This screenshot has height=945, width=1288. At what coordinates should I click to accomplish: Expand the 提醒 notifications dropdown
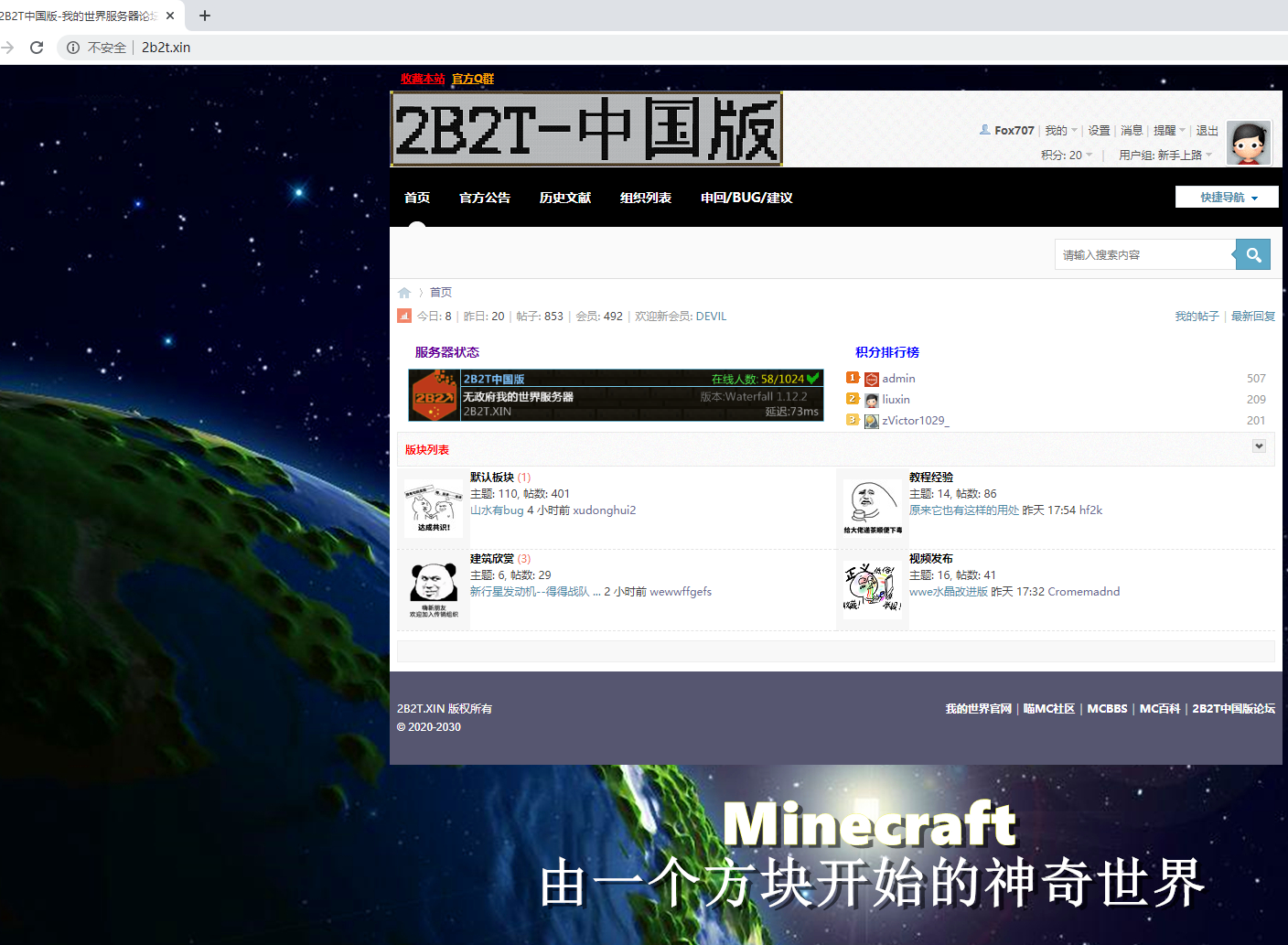pos(1169,131)
